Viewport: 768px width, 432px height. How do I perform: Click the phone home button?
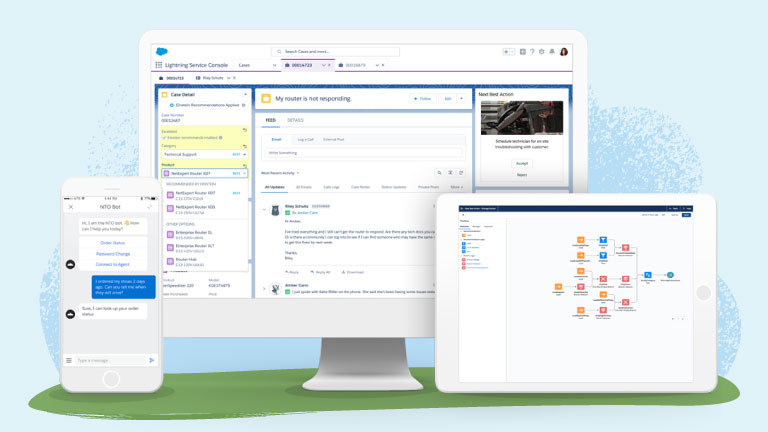[x=111, y=379]
